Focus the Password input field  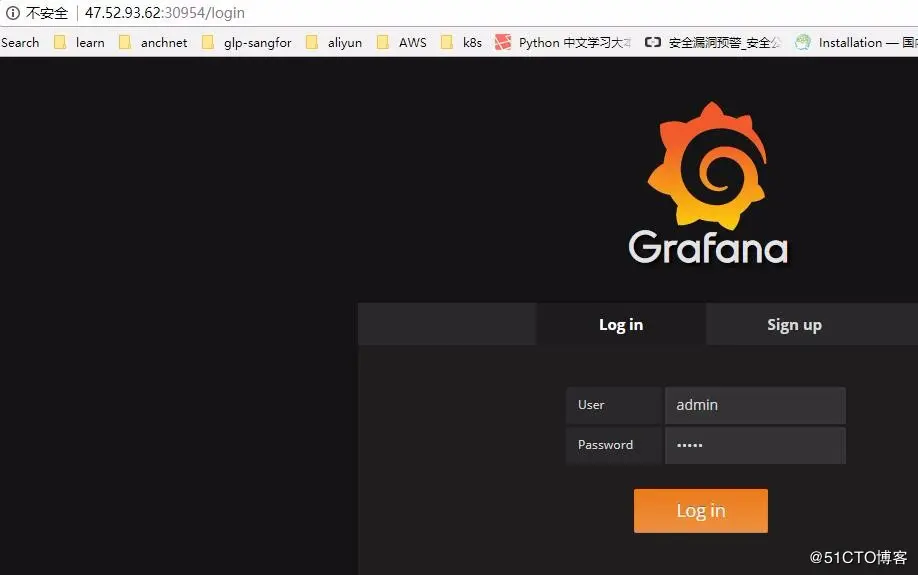[755, 445]
